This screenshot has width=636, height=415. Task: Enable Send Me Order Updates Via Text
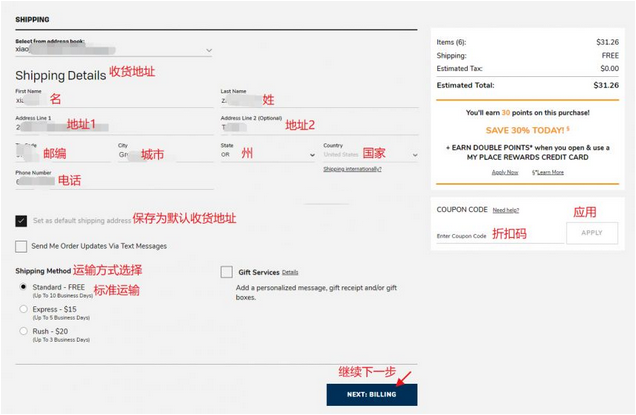click(21, 246)
